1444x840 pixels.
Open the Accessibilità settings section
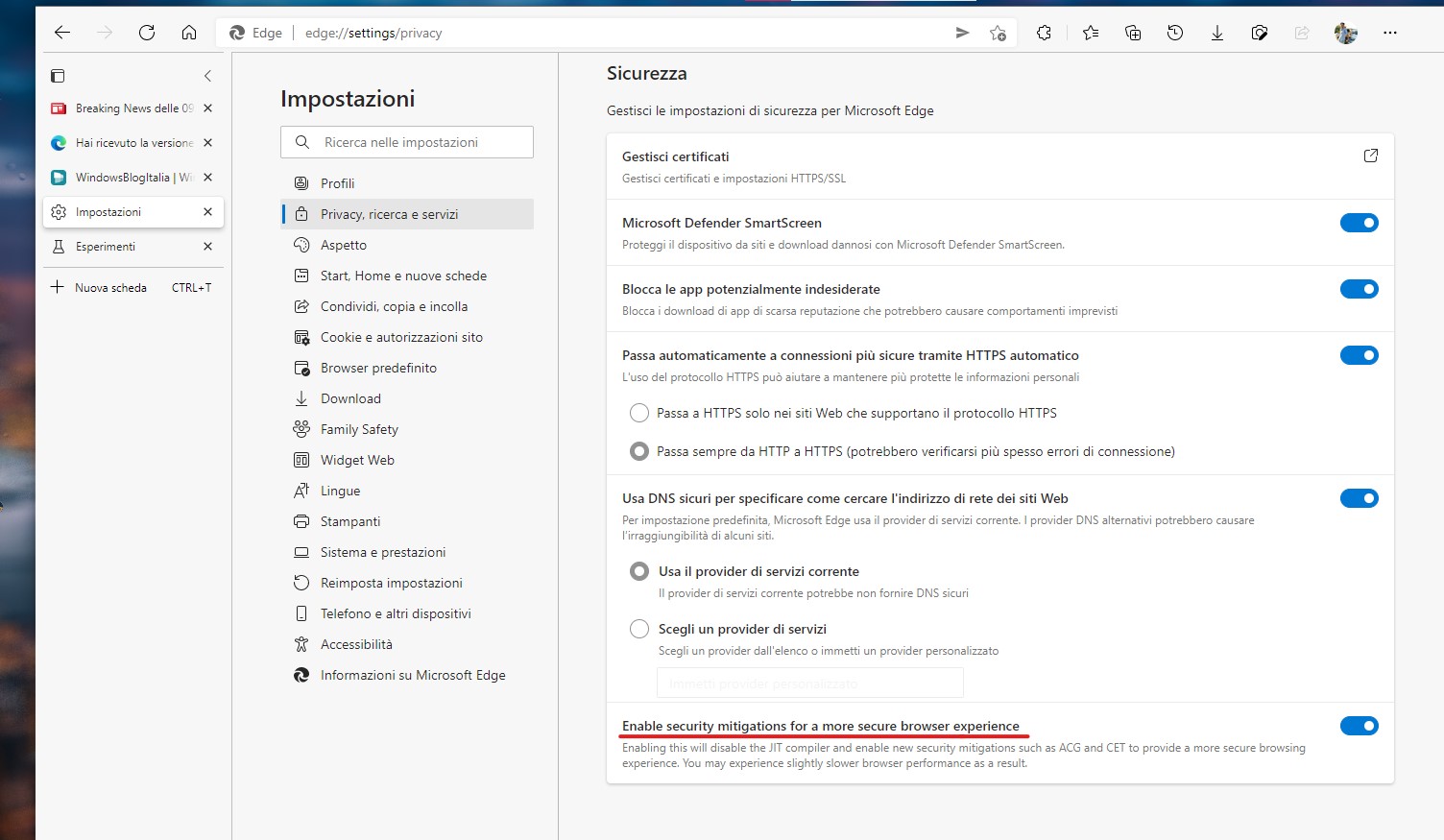(x=407, y=644)
